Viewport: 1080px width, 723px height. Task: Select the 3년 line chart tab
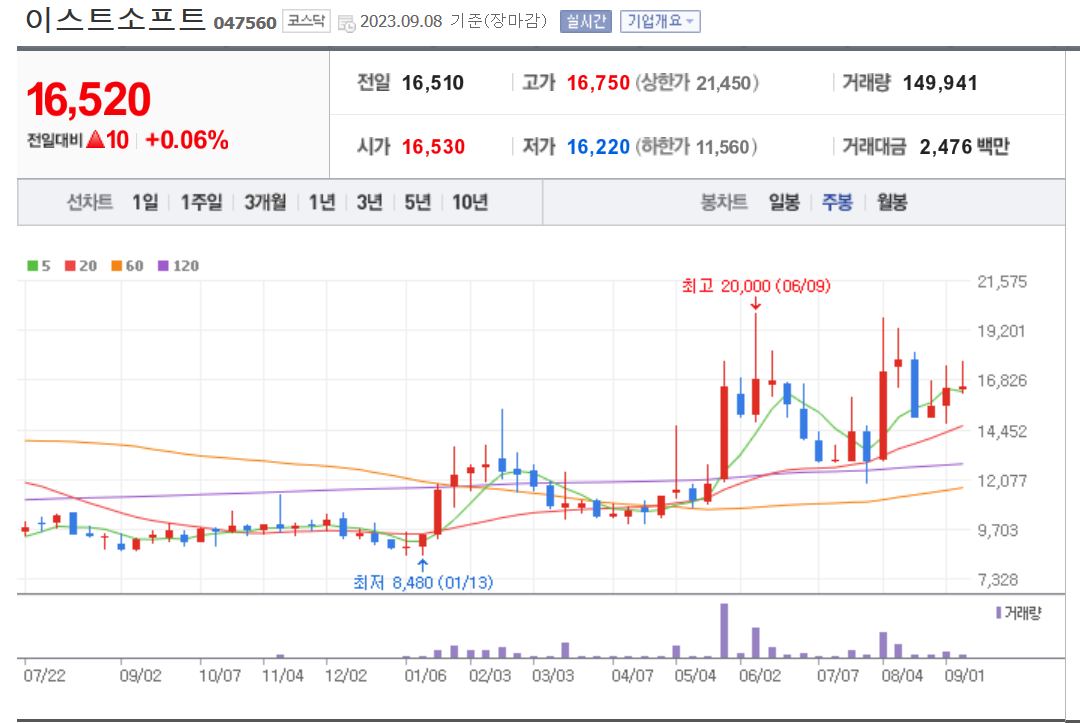pyautogui.click(x=369, y=202)
